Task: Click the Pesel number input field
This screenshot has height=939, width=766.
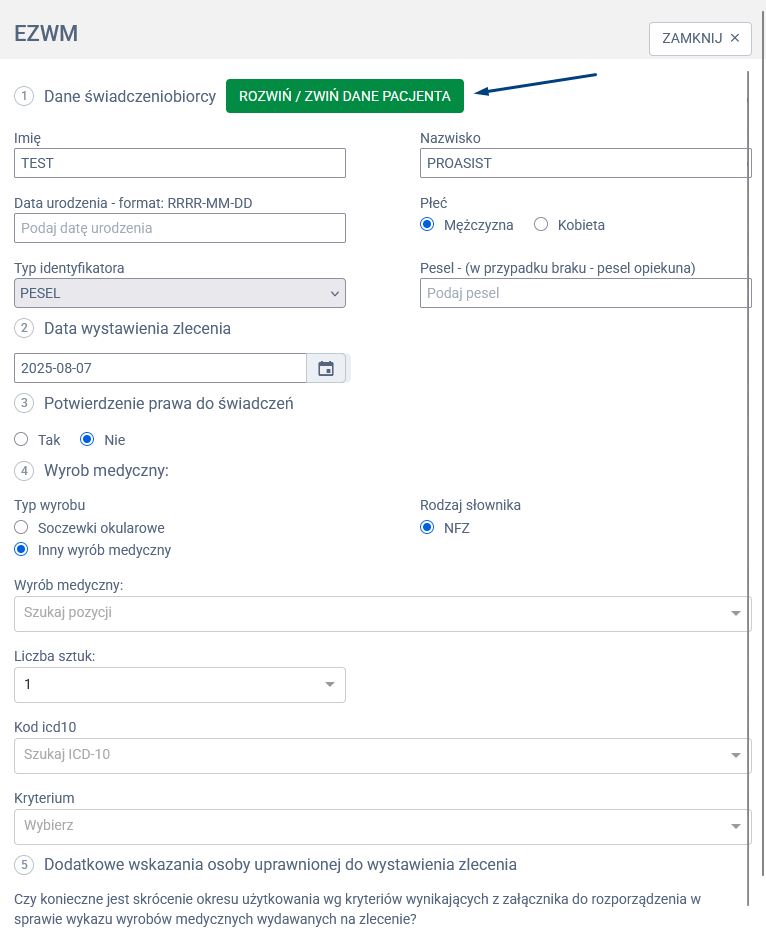Action: click(x=585, y=293)
